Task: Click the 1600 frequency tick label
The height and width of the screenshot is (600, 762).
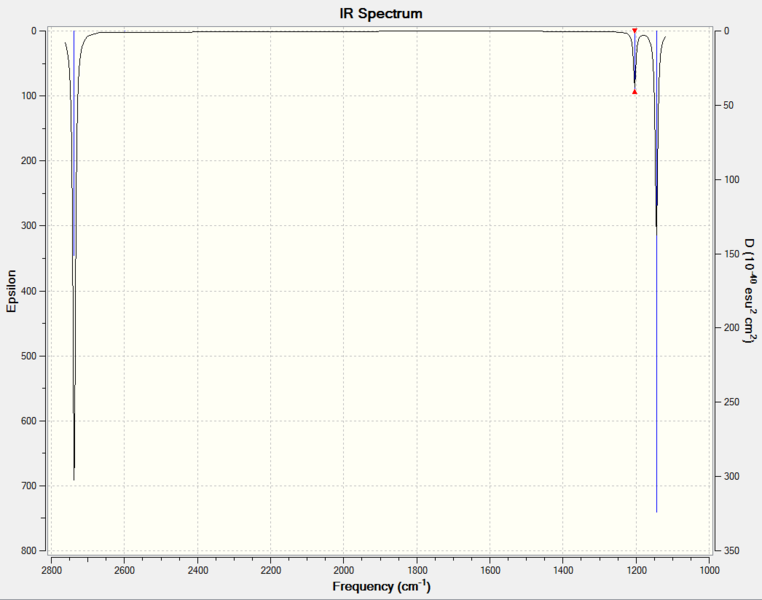Action: (490, 570)
